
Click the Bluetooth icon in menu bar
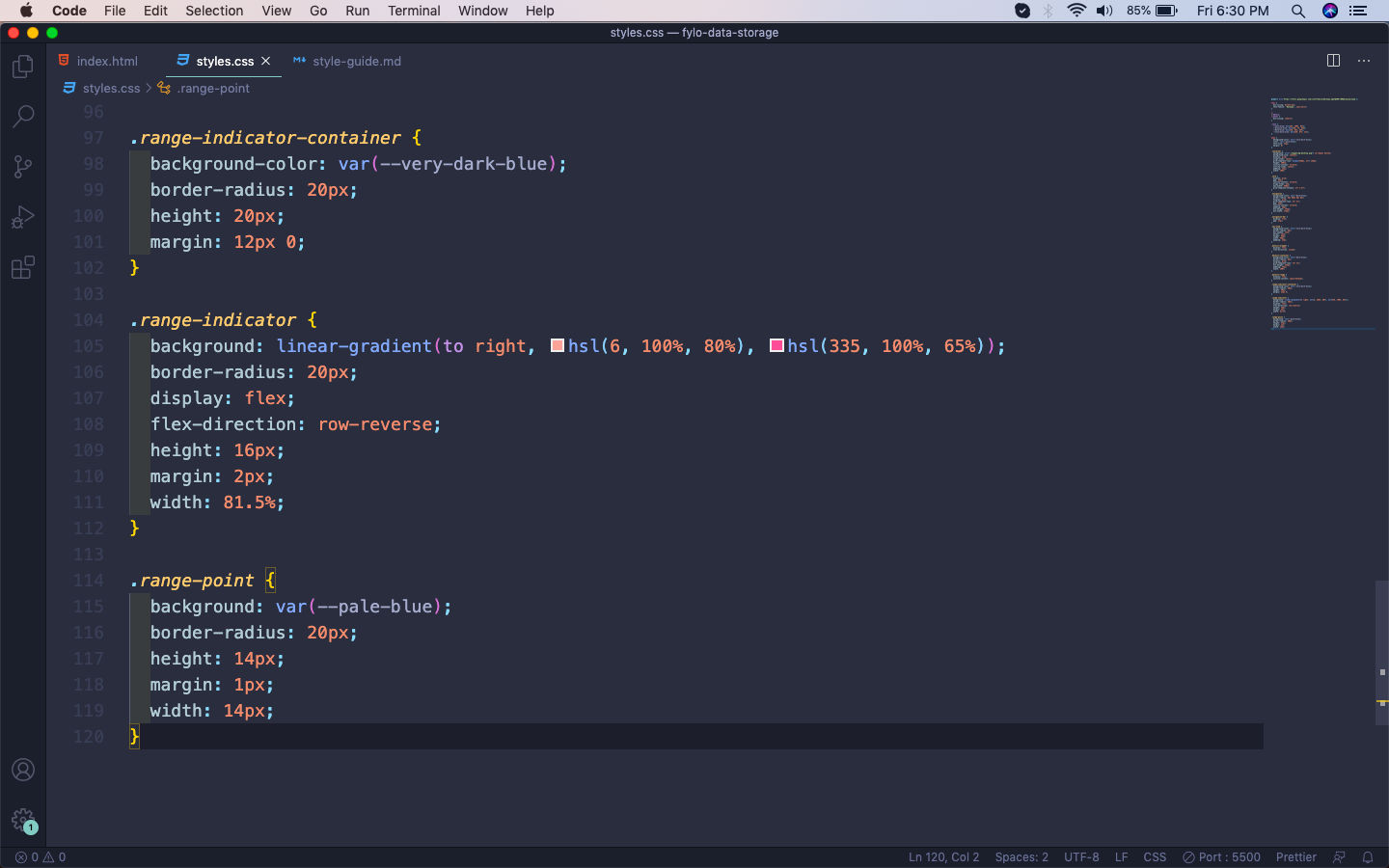click(1049, 11)
